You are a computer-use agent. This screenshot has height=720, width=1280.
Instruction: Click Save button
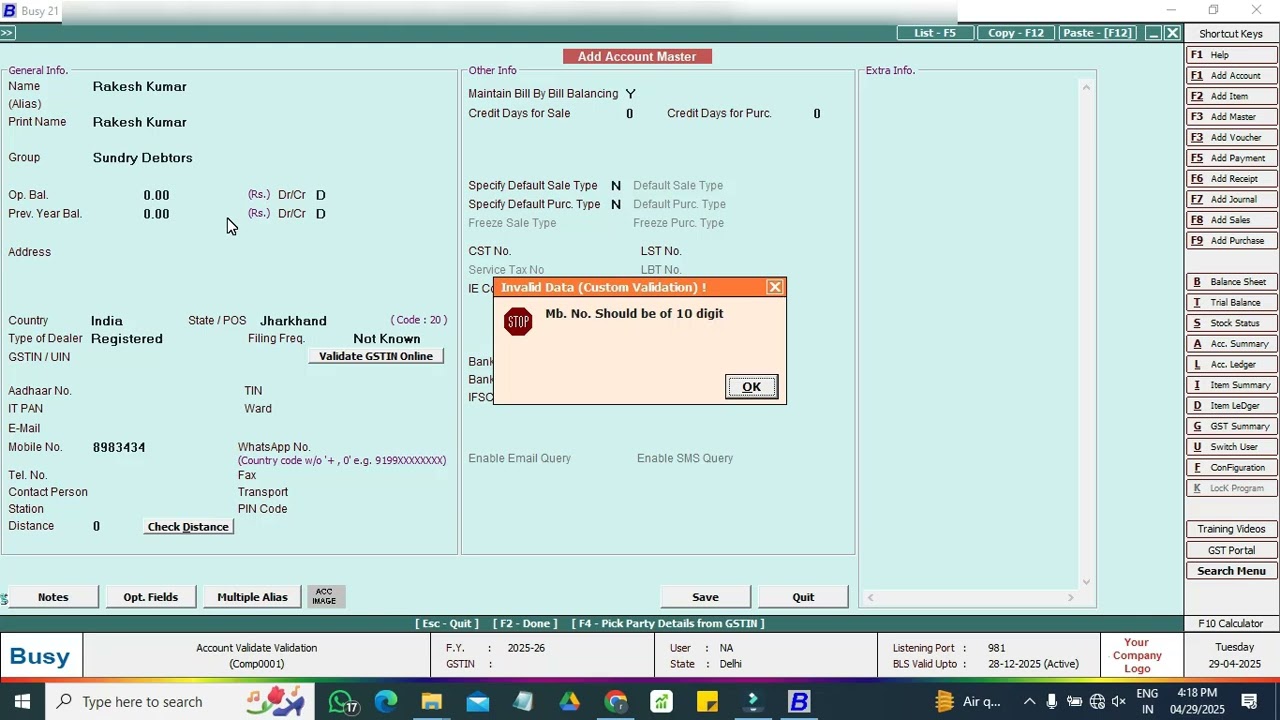[705, 597]
